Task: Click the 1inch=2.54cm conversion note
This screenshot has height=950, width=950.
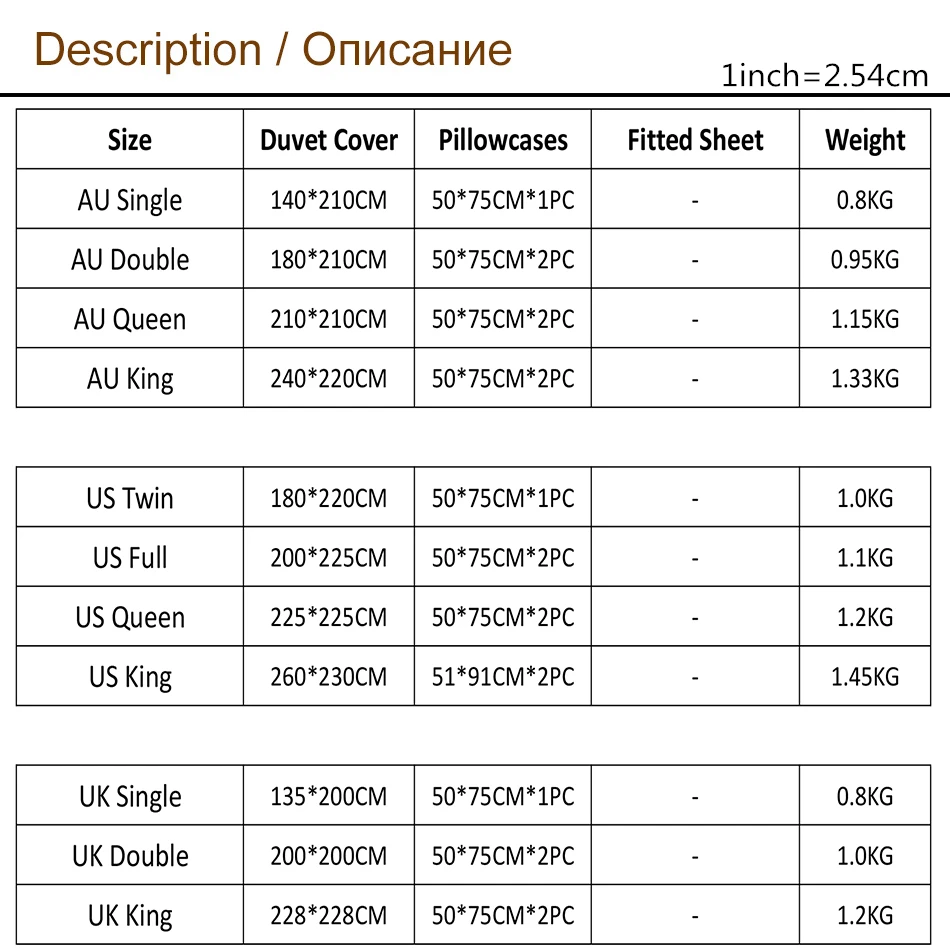Action: (825, 76)
